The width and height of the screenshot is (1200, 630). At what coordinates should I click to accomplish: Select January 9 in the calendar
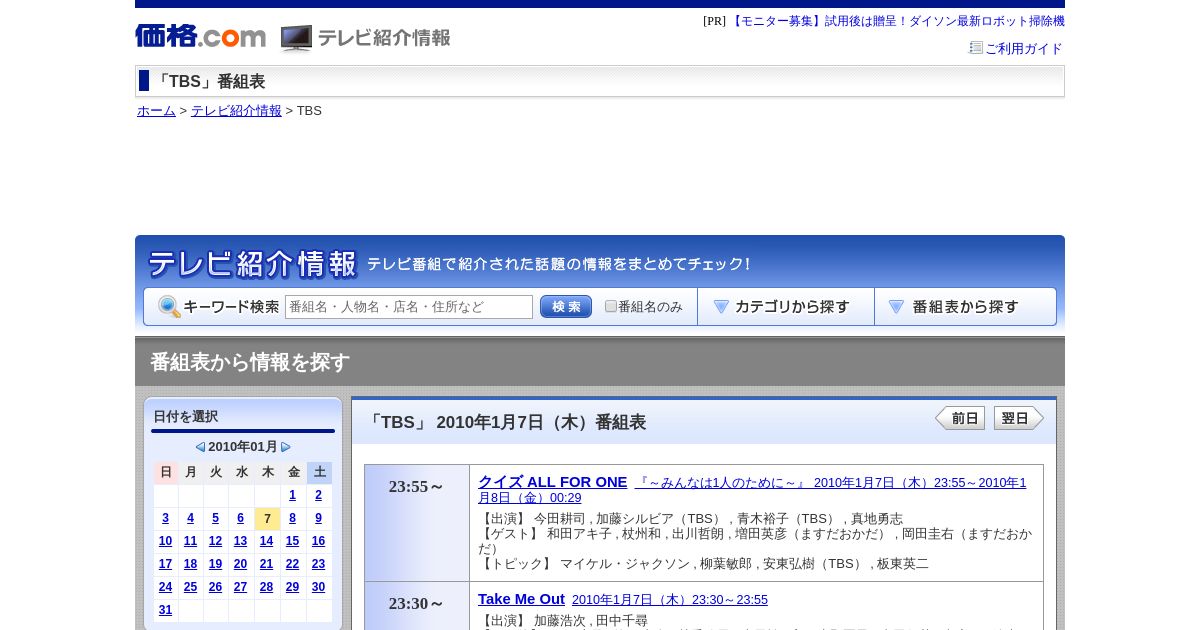(x=319, y=518)
